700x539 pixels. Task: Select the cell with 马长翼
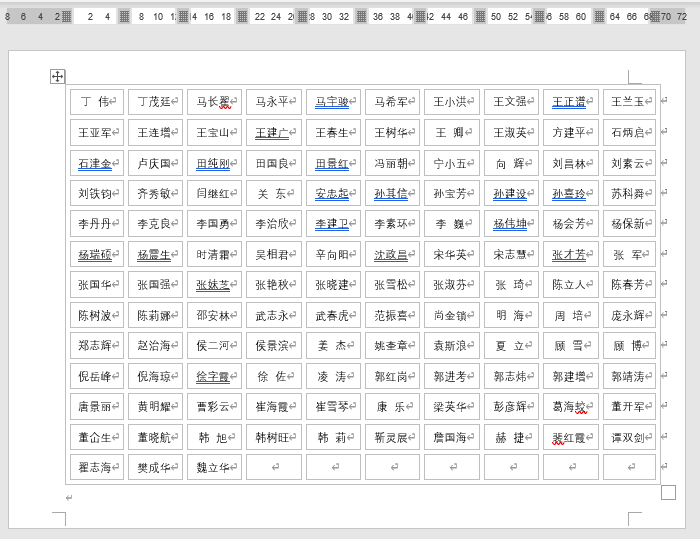pos(214,102)
